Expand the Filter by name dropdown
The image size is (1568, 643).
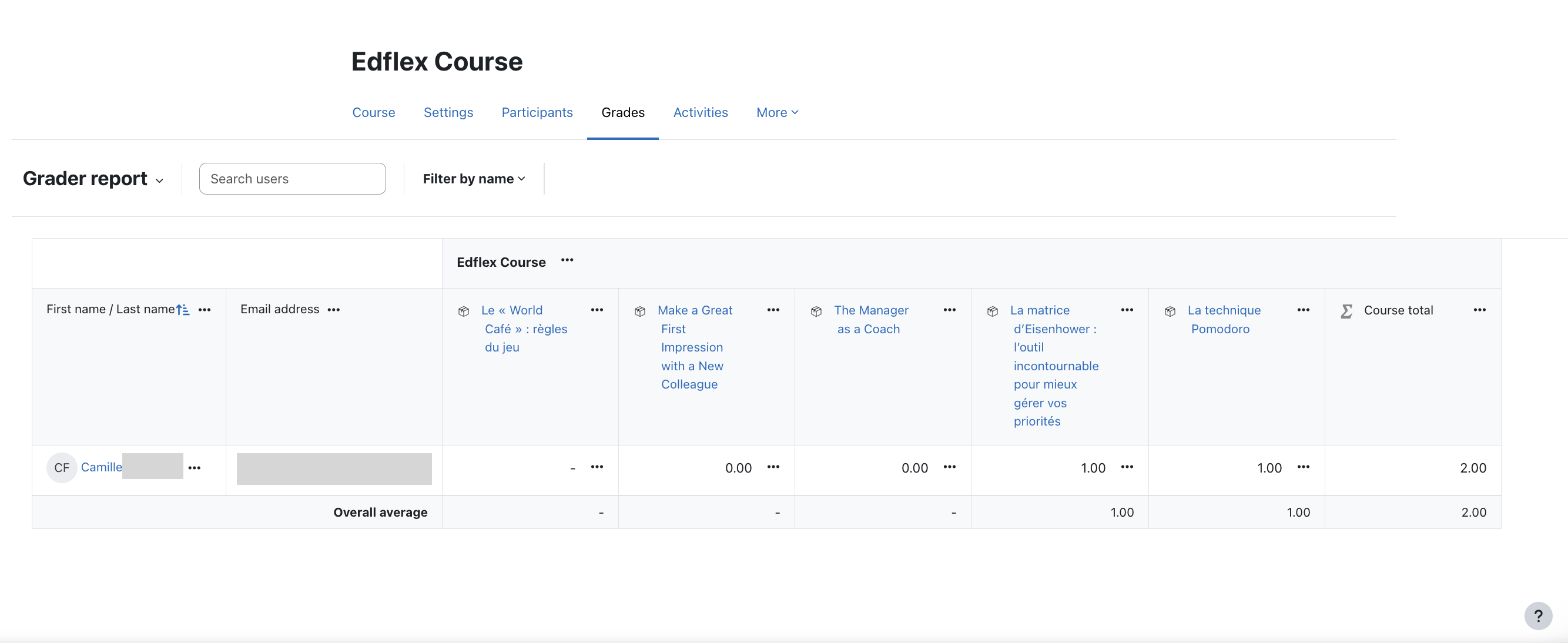474,179
